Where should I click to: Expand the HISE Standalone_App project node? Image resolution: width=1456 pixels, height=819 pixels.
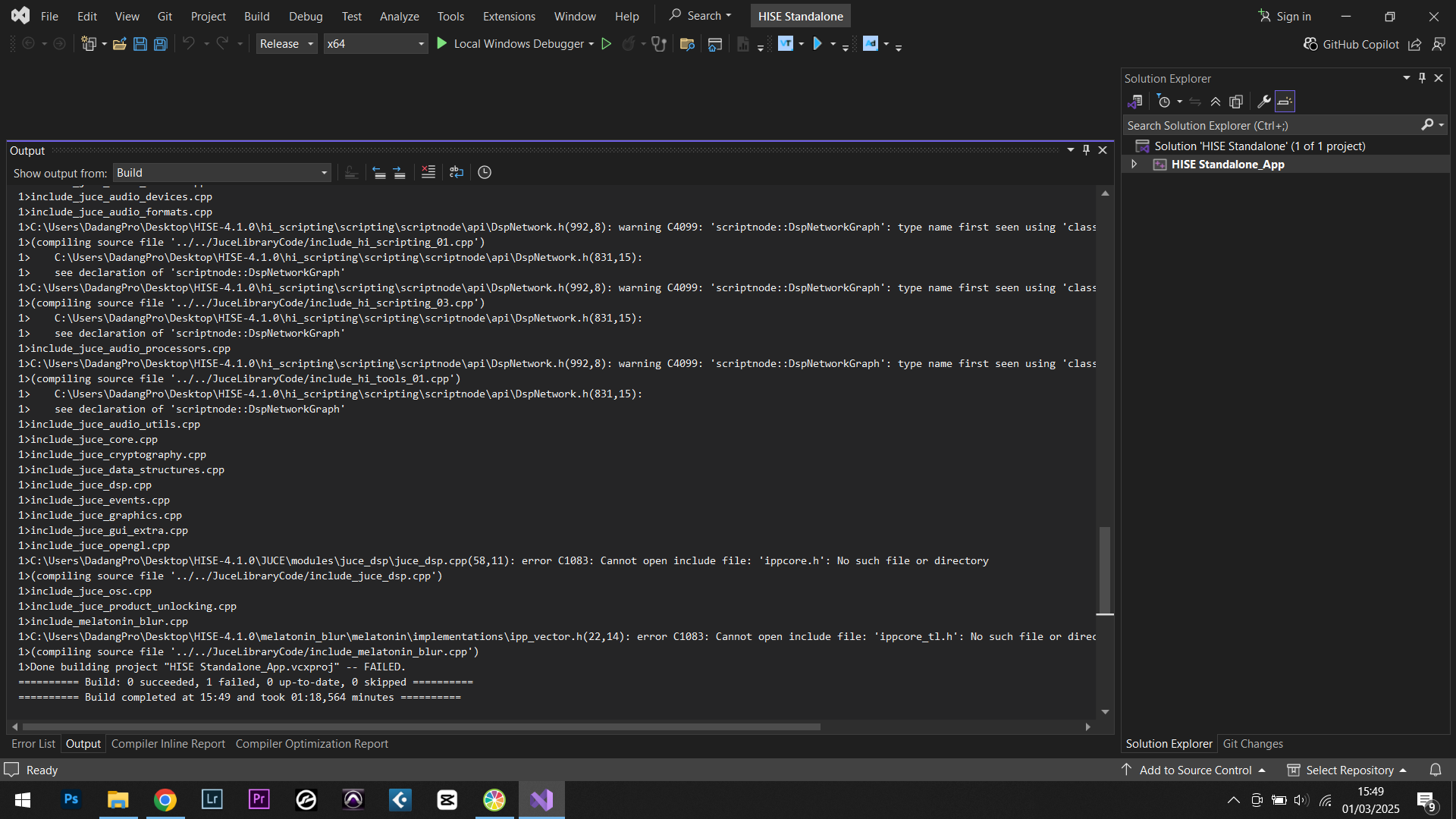(x=1134, y=165)
